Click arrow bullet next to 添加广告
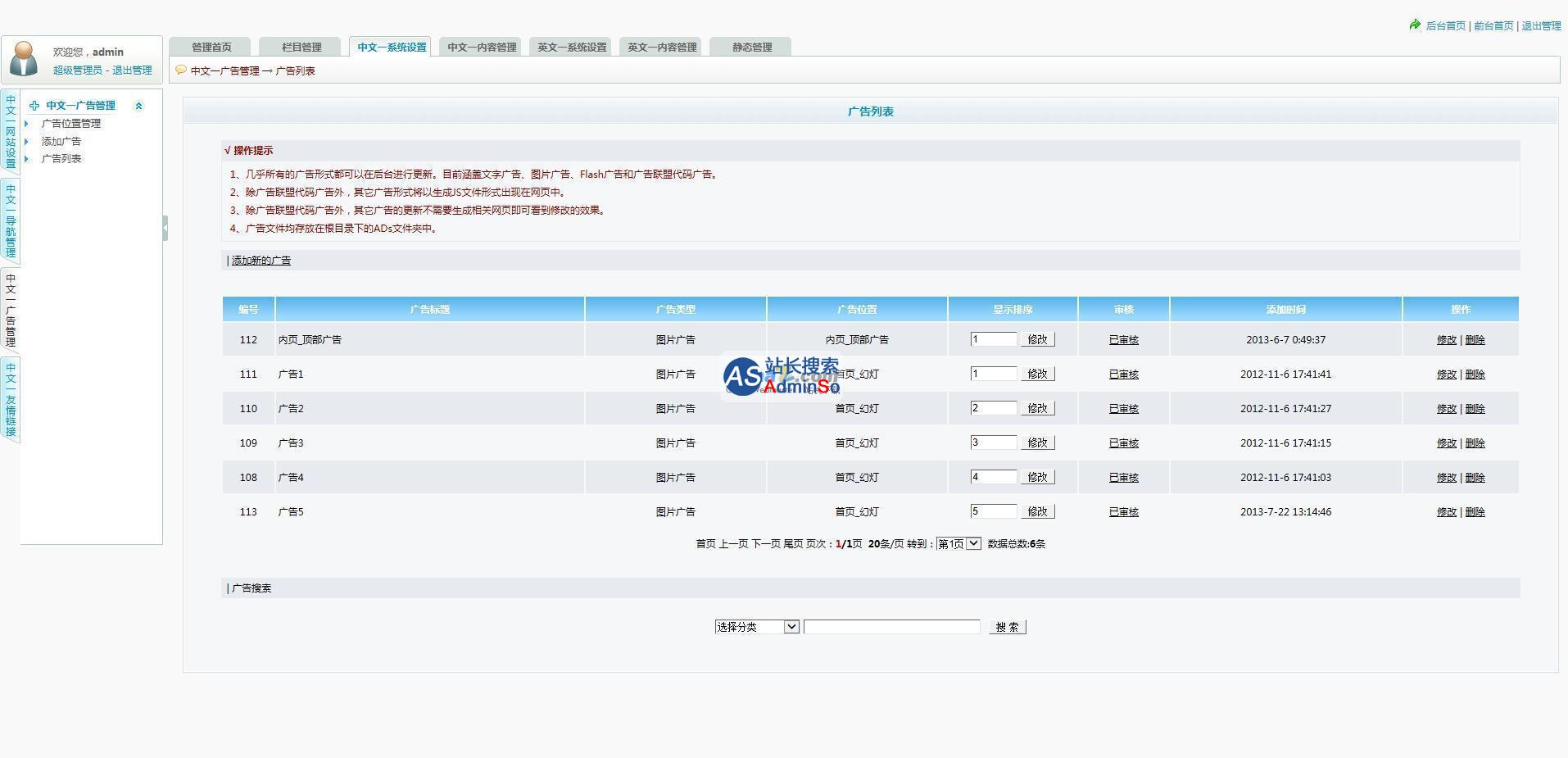 tap(27, 142)
